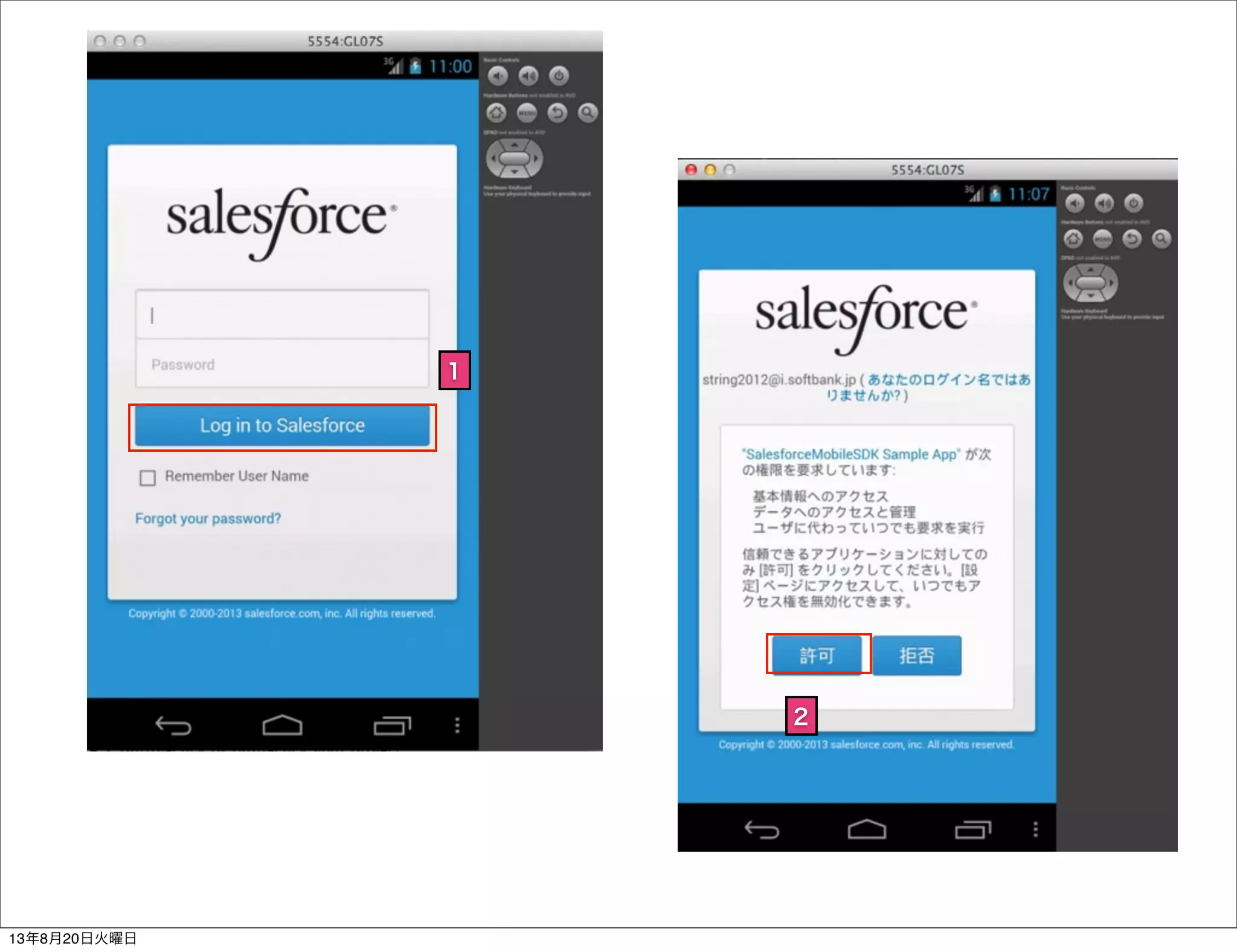Tap Android back navigation on left phone screen
Image resolution: width=1237 pixels, height=952 pixels.
(x=173, y=725)
